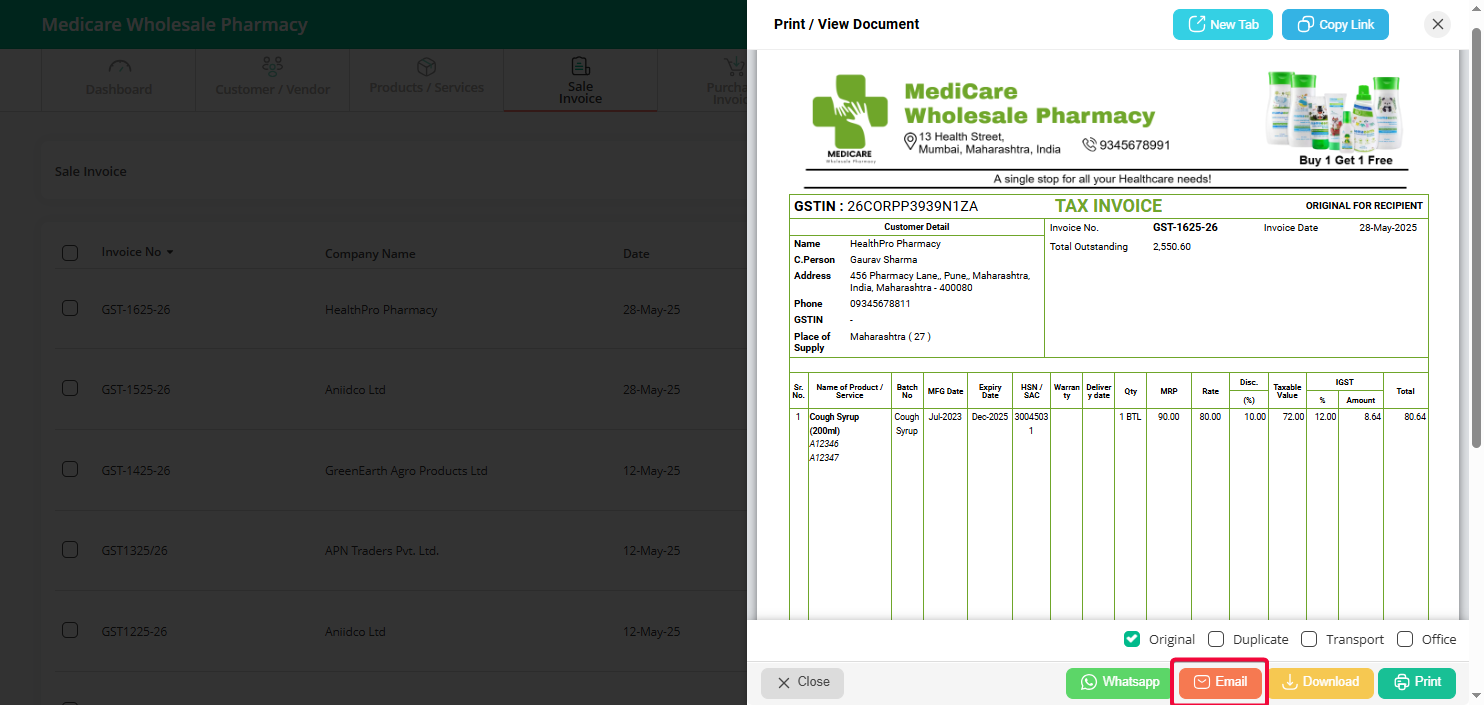Open the Products / Services box icon

(426, 67)
